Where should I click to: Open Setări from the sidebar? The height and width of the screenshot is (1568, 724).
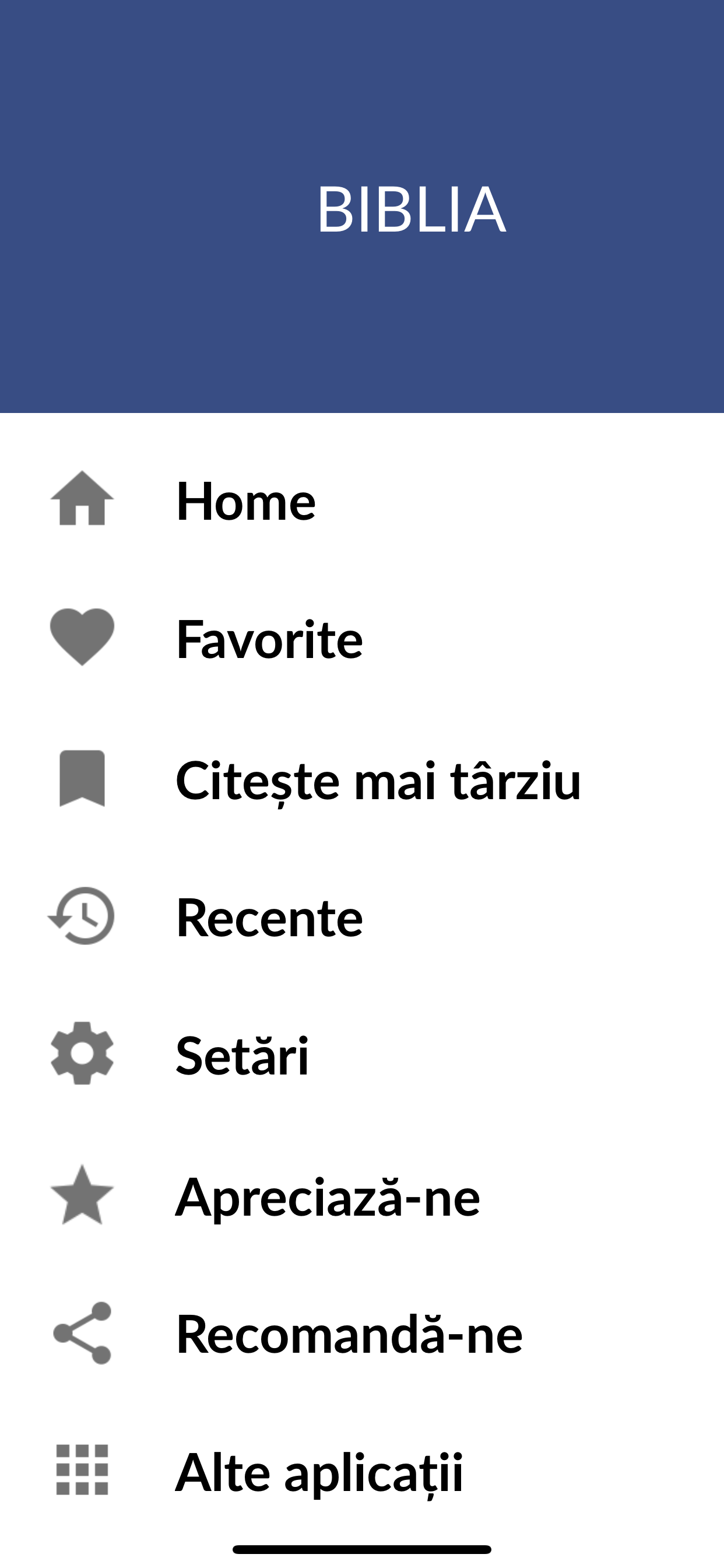[241, 1054]
